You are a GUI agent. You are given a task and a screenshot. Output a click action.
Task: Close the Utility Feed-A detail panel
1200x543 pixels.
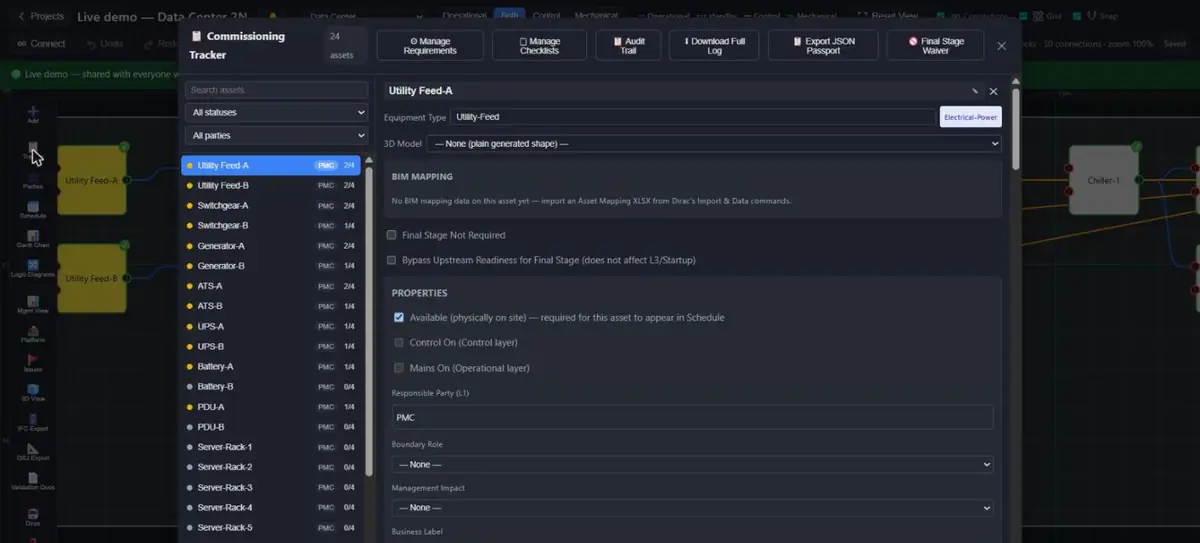coord(993,91)
